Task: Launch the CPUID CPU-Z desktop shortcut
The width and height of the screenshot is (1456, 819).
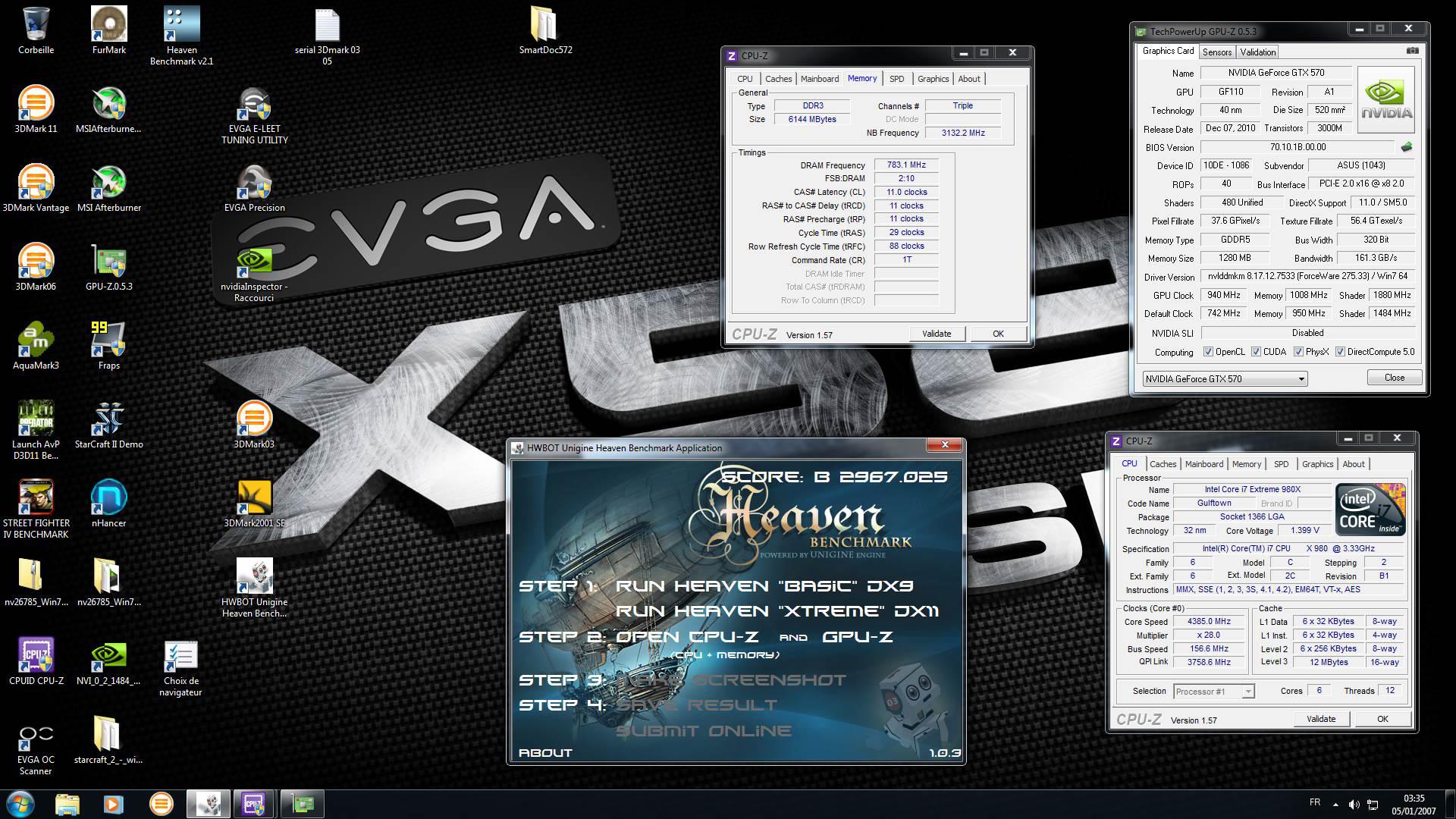Action: point(36,661)
